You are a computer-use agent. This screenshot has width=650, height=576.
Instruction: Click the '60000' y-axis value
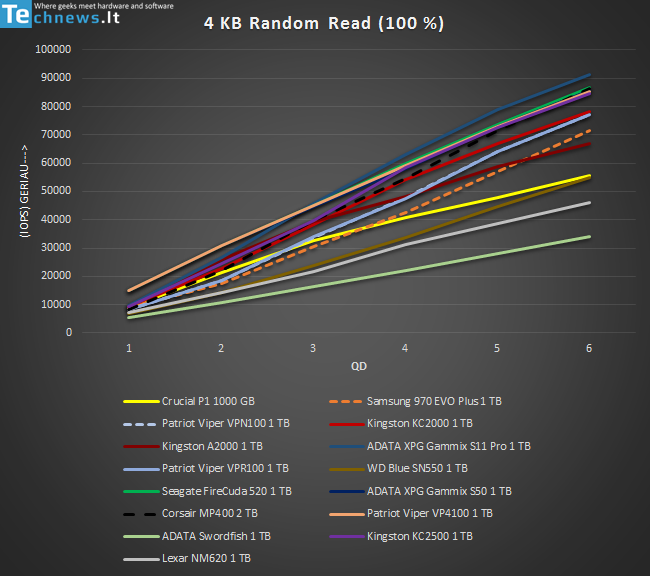tap(56, 163)
